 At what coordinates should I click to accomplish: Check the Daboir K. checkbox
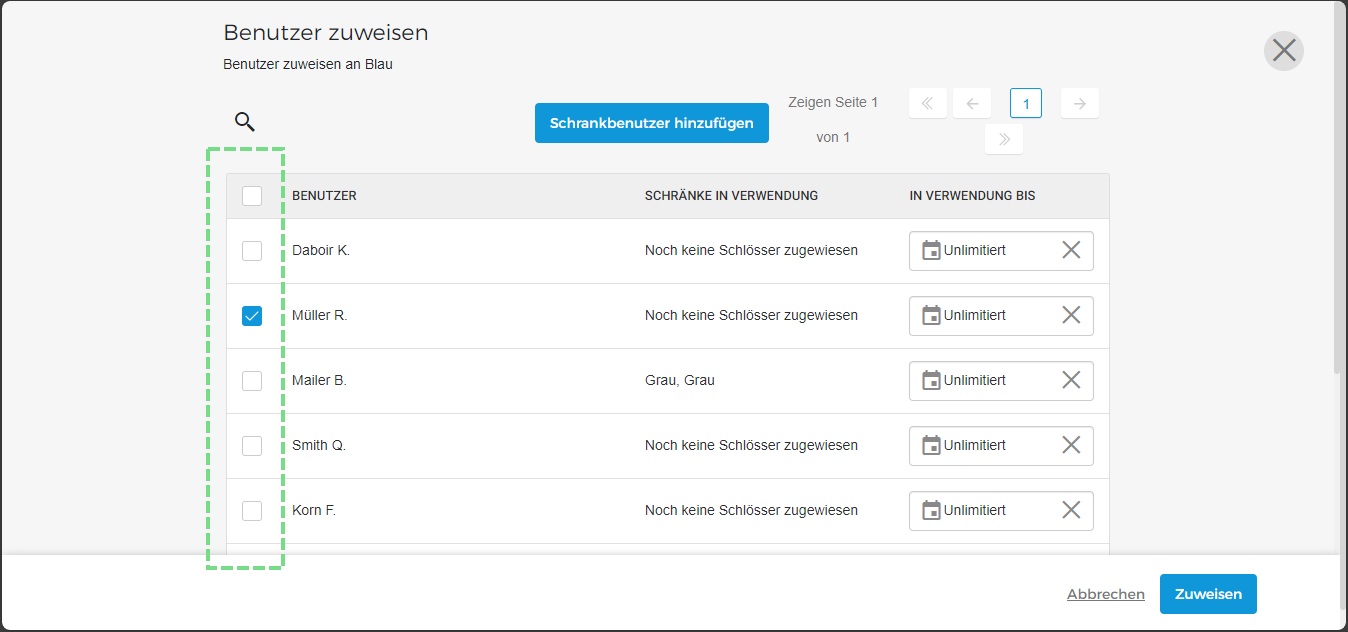(x=252, y=251)
